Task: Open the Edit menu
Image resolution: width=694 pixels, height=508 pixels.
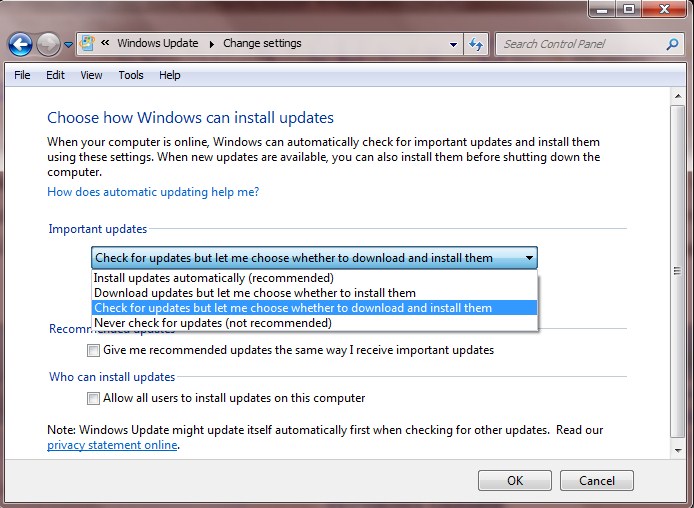Action: pos(55,75)
